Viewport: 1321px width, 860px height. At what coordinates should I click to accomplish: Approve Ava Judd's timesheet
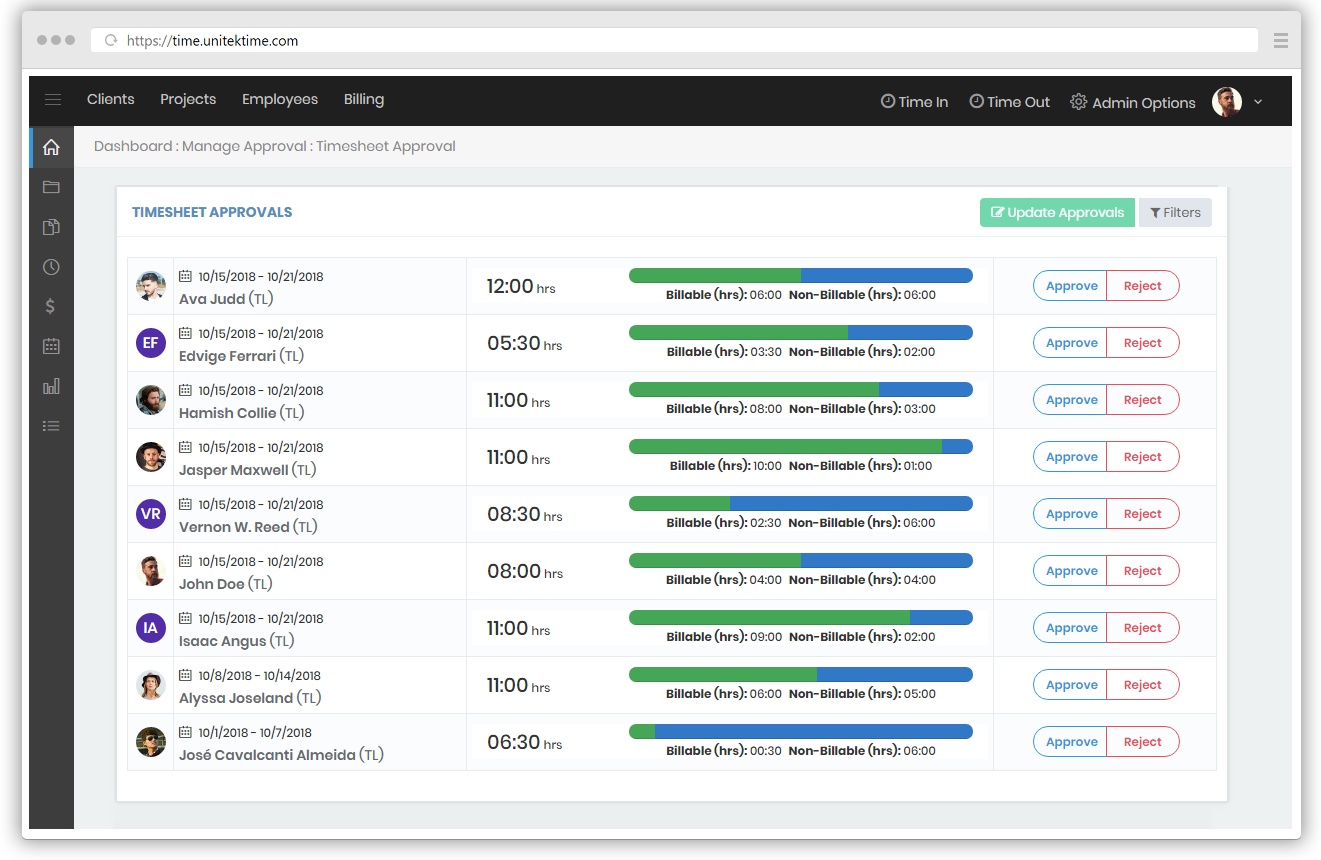click(x=1071, y=286)
